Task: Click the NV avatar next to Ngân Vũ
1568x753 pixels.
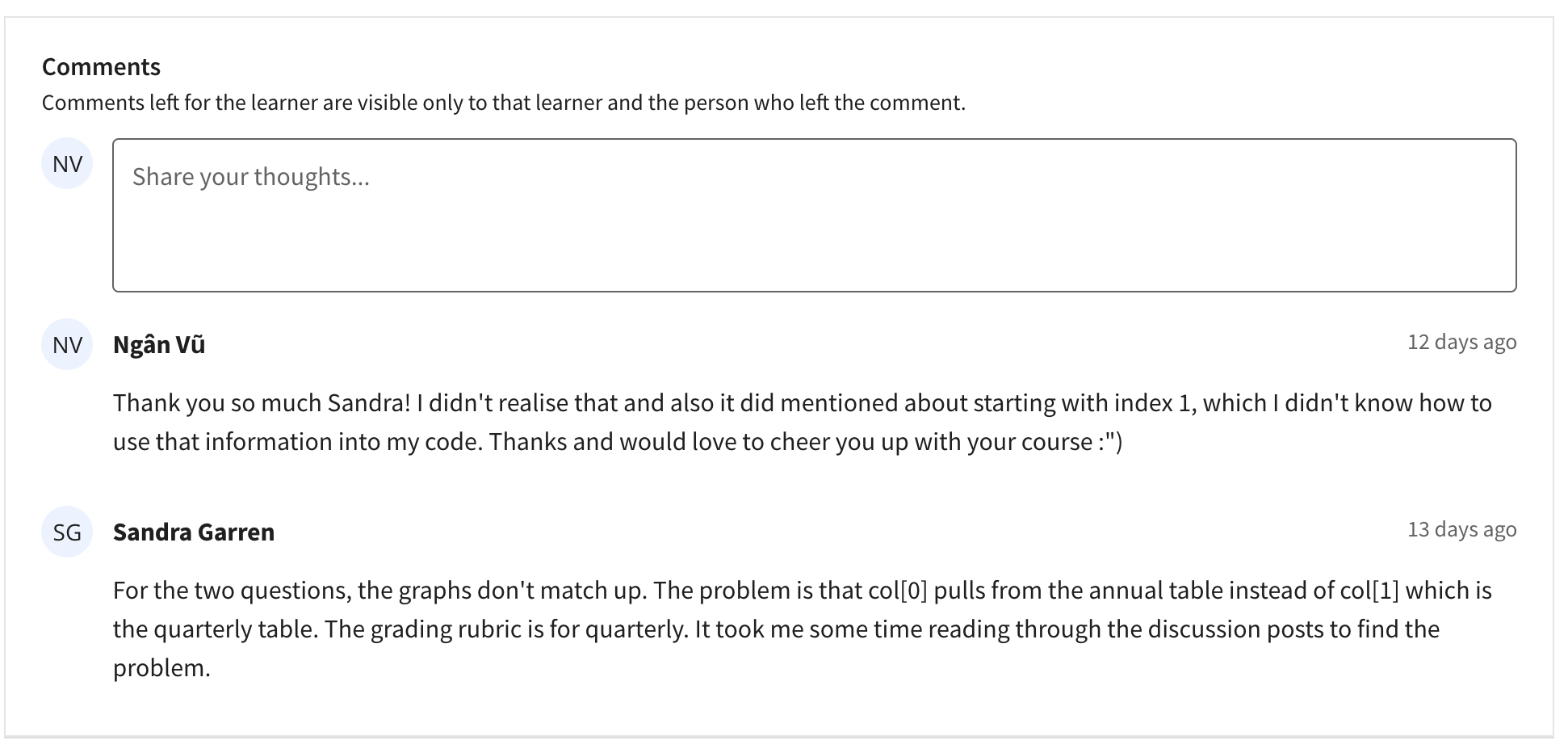Action: tap(67, 345)
